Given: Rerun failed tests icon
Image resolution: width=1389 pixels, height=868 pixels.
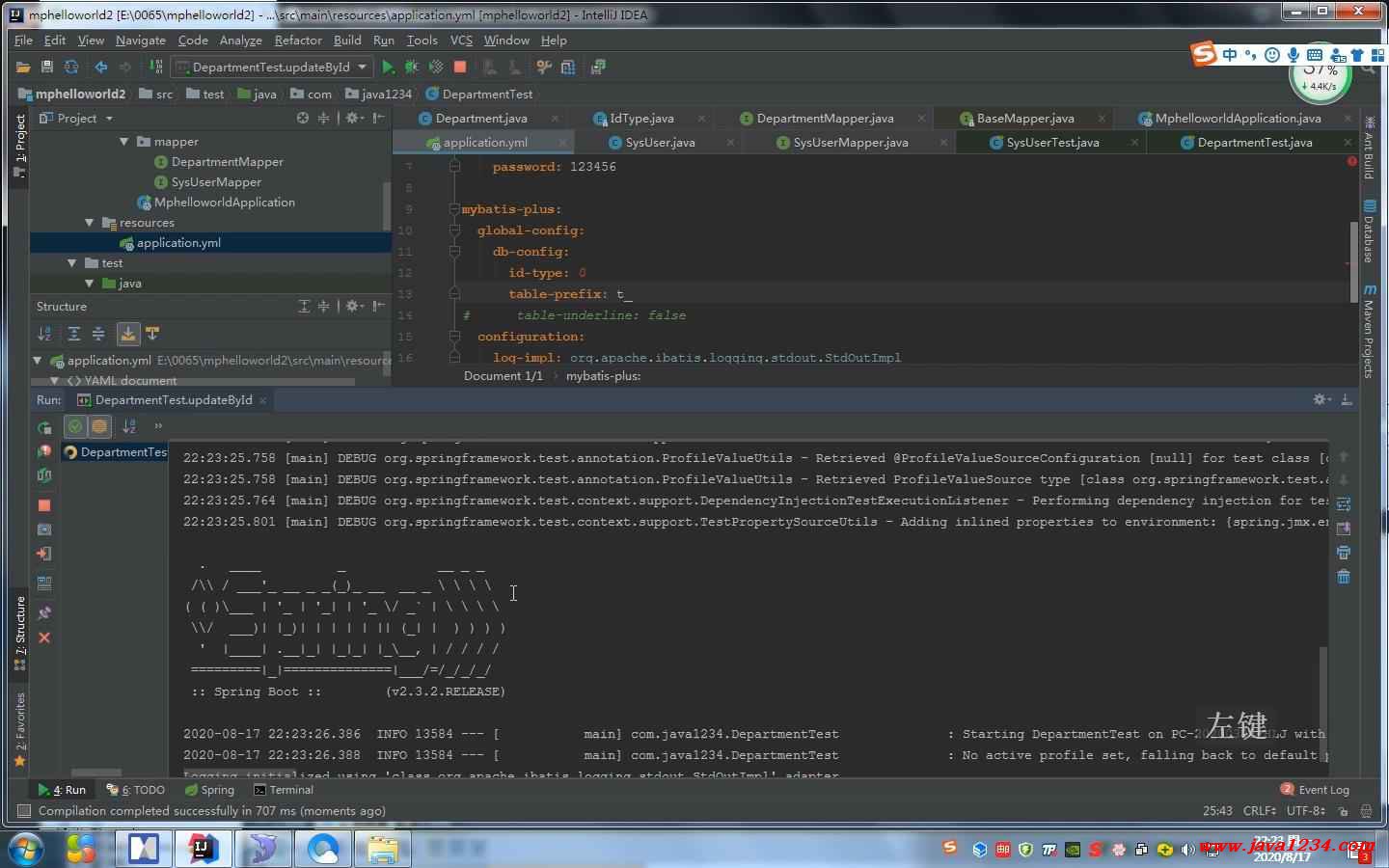Looking at the screenshot, I should click(x=44, y=450).
